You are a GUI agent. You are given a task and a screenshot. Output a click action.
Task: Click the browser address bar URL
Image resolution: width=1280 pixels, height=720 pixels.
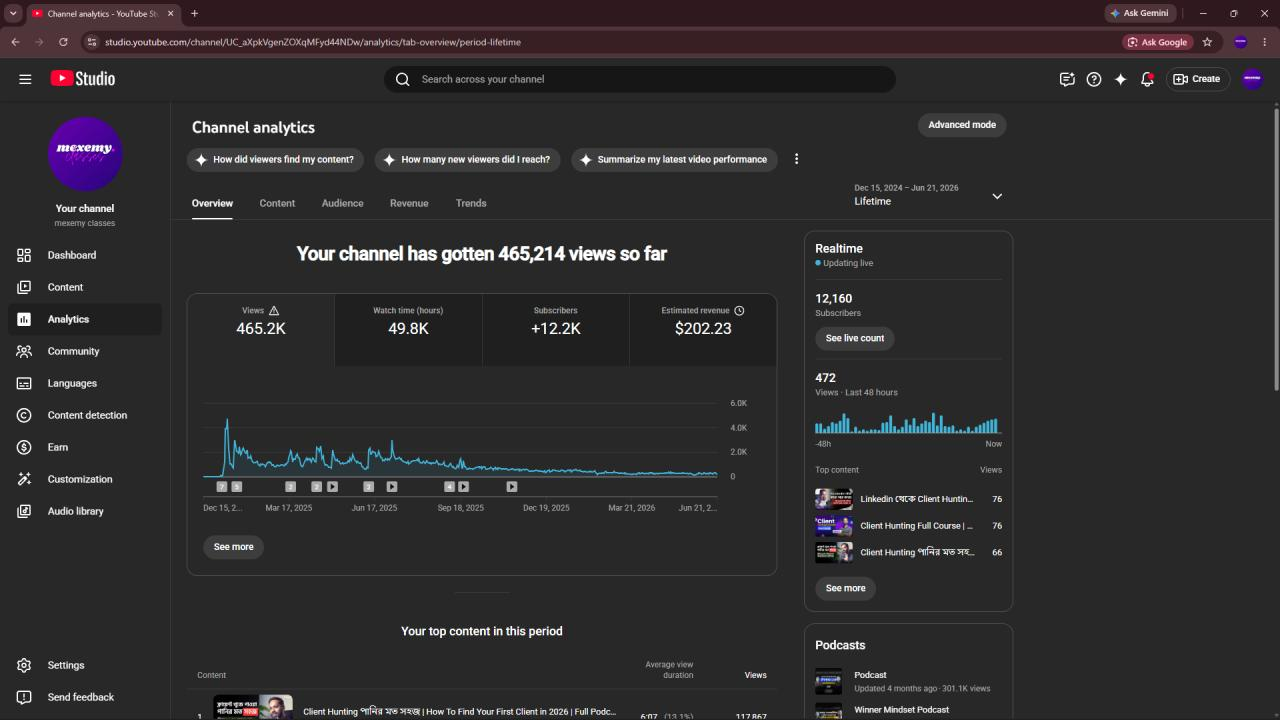pyautogui.click(x=313, y=42)
